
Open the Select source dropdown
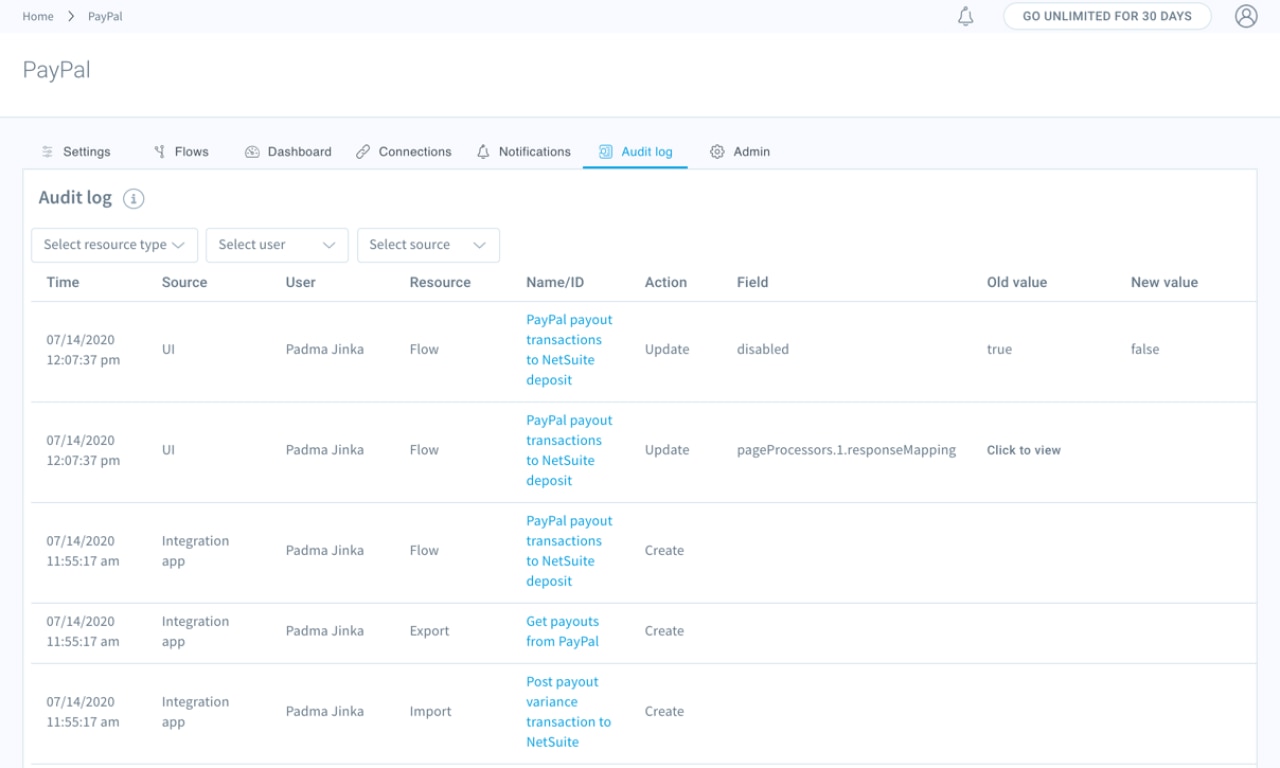(427, 245)
